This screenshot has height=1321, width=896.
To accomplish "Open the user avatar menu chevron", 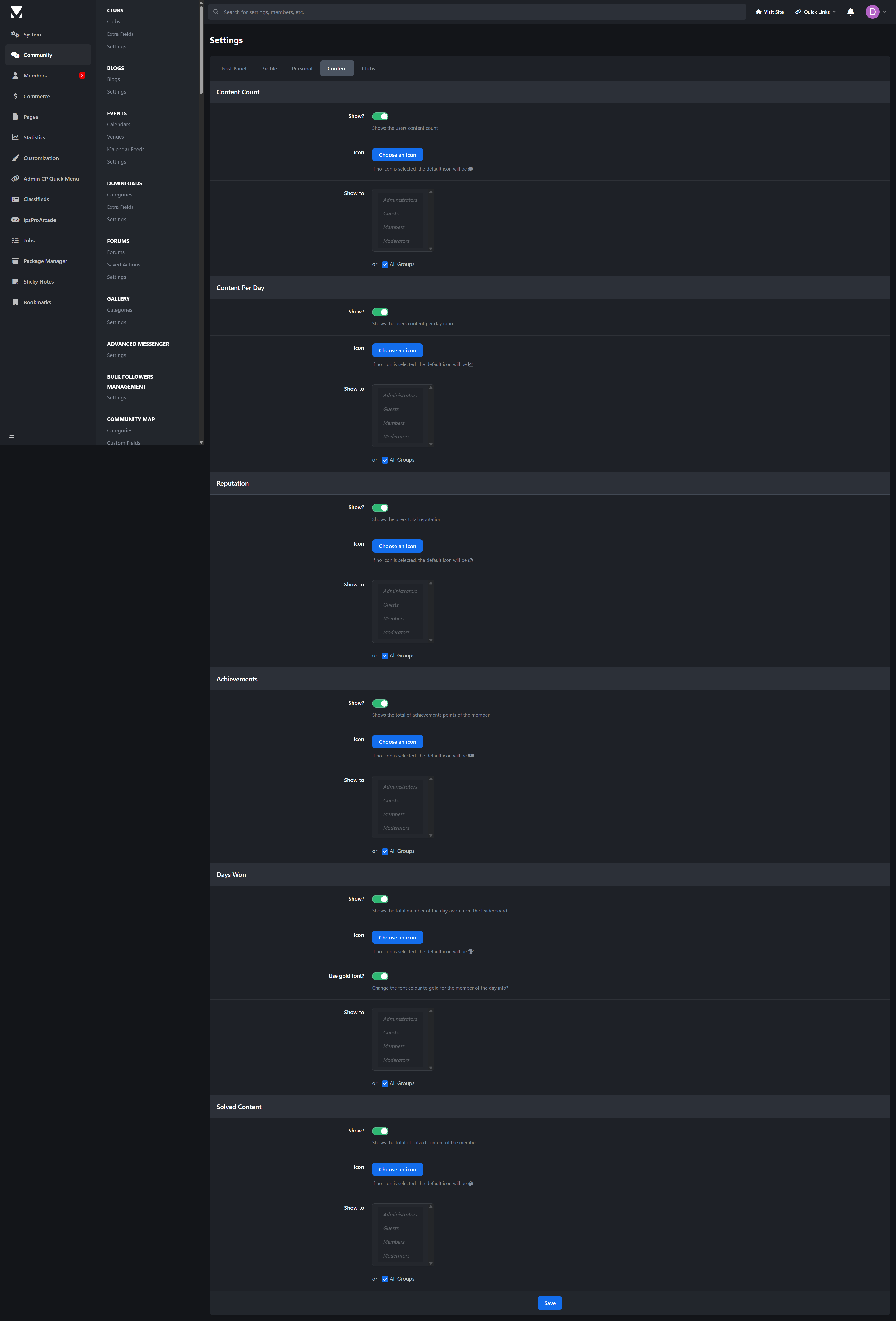I will click(x=885, y=12).
